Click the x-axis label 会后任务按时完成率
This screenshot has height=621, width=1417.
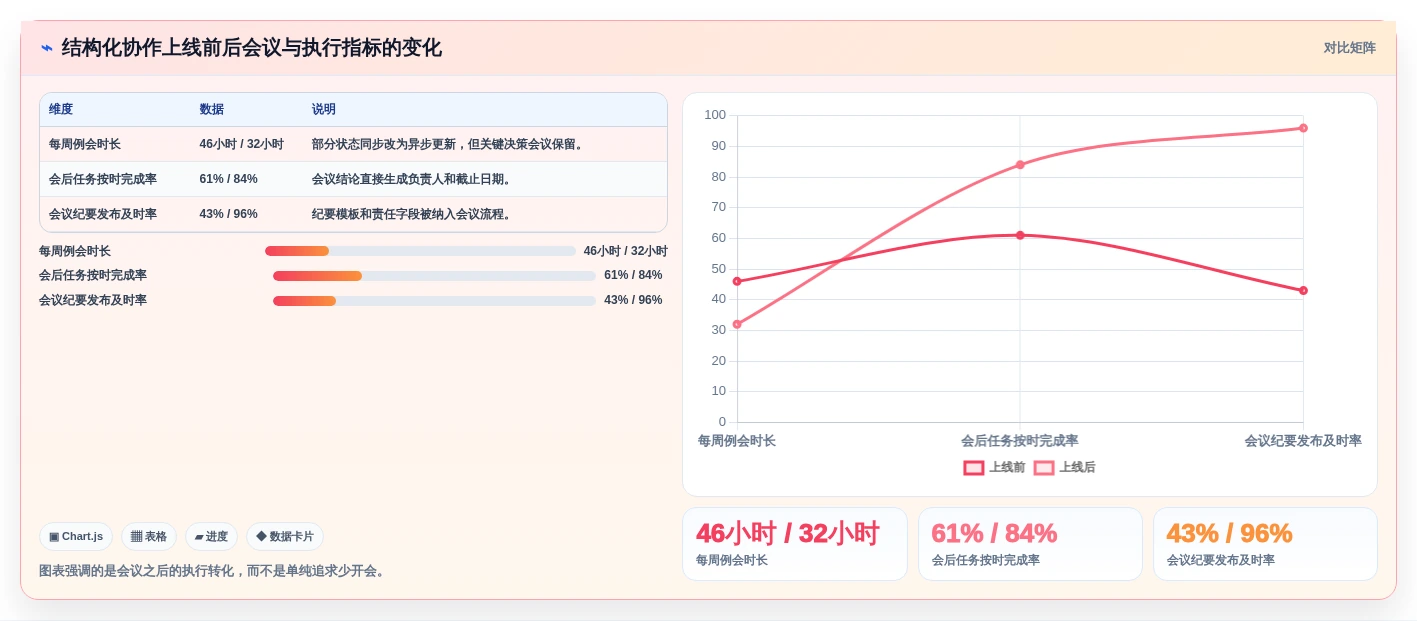click(x=1020, y=440)
